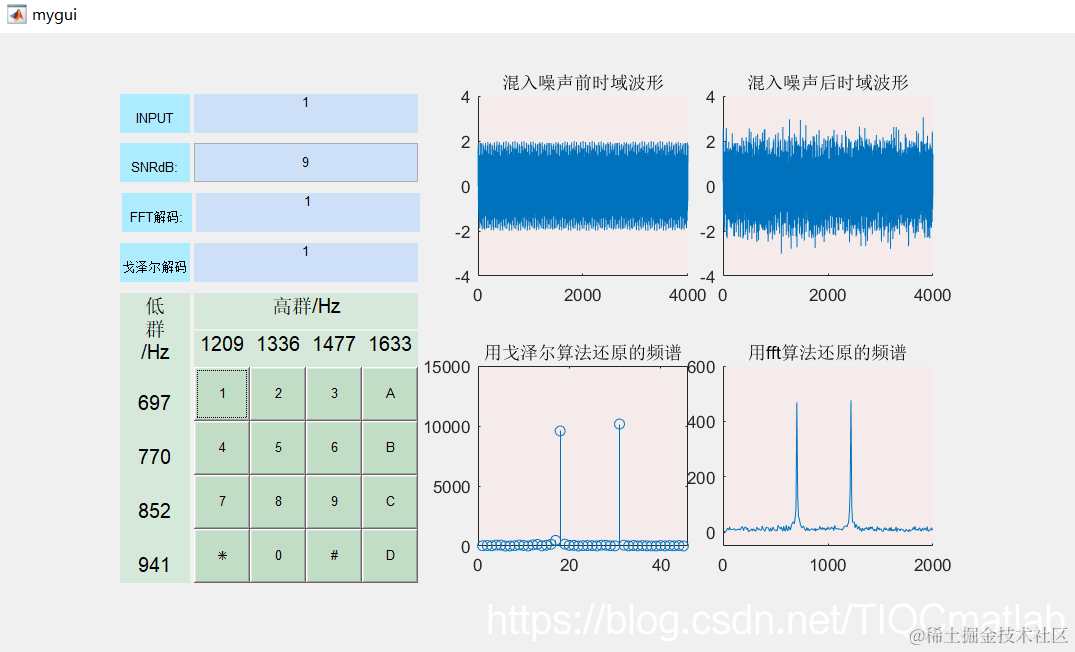The height and width of the screenshot is (652, 1075).
Task: Click the 混入噪声前时域波形 plot
Action: point(583,186)
